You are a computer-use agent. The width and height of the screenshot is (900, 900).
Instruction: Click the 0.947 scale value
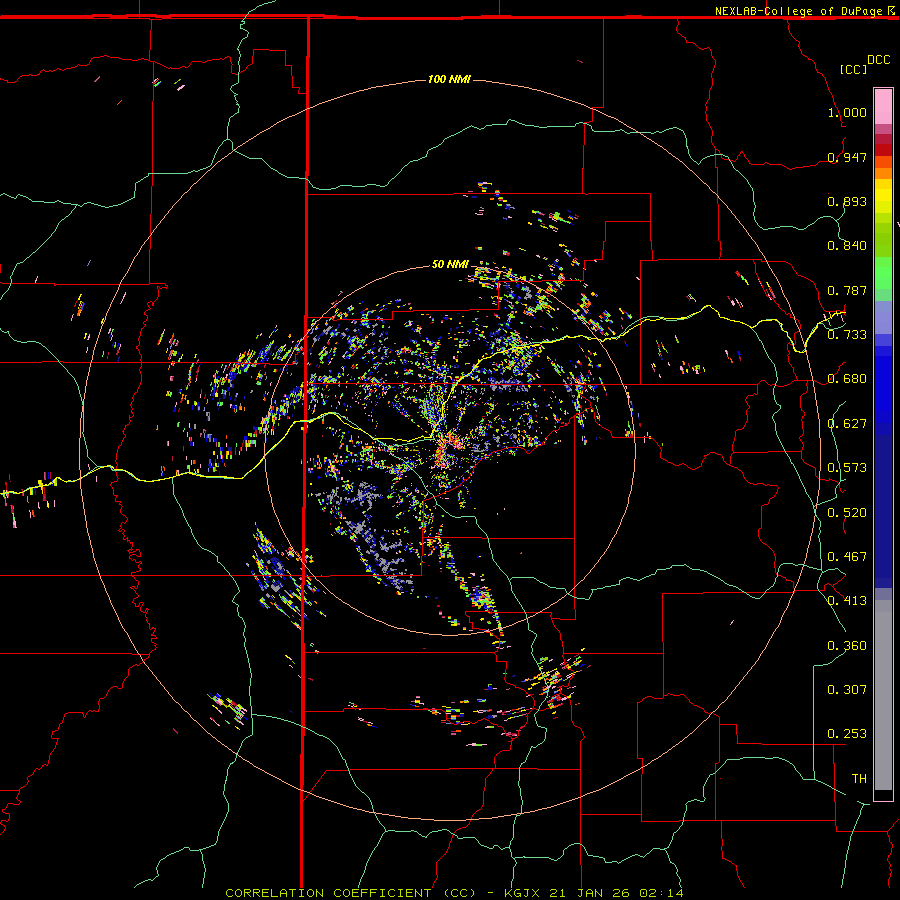[847, 157]
